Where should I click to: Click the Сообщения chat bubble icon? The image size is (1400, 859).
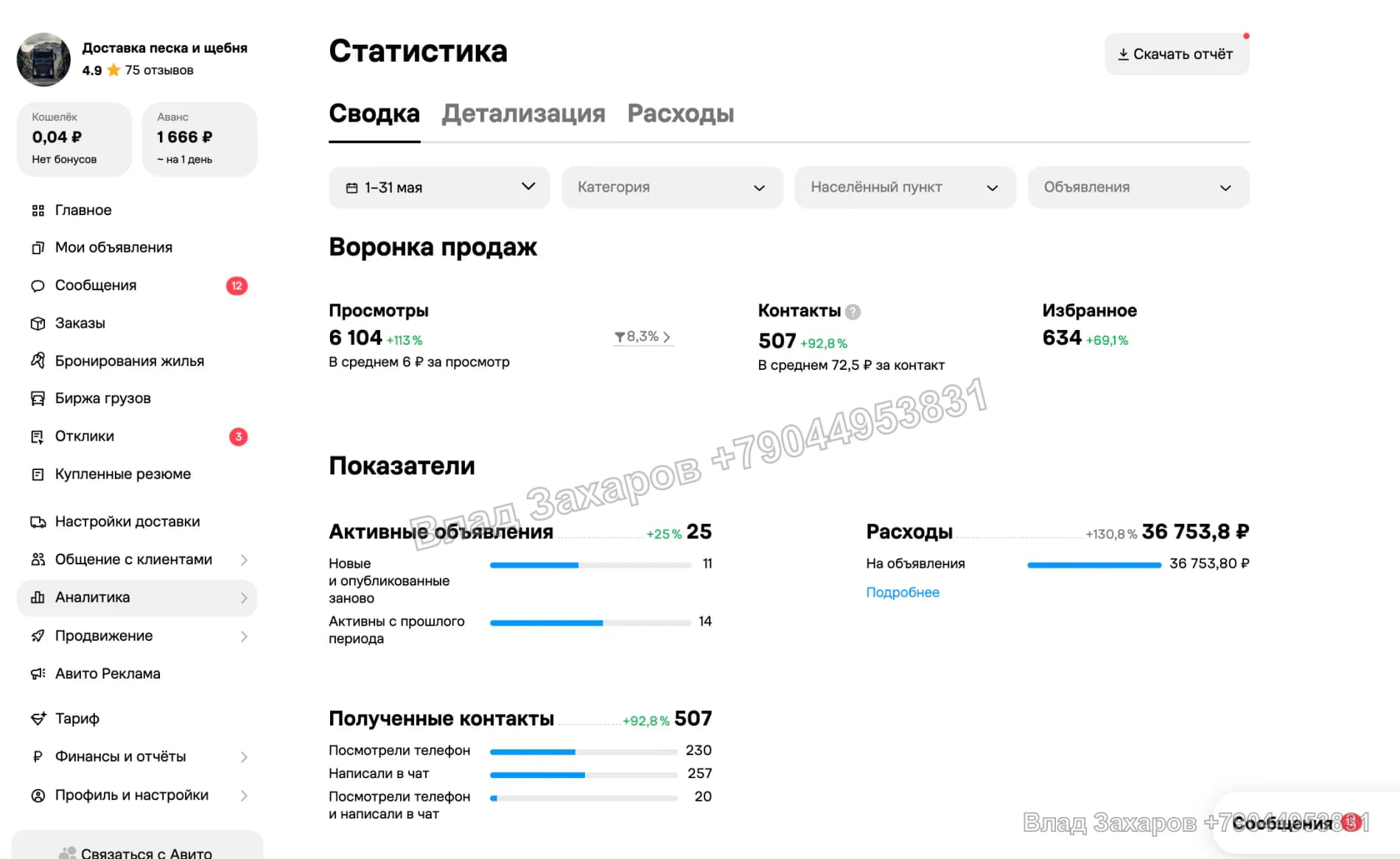[38, 286]
